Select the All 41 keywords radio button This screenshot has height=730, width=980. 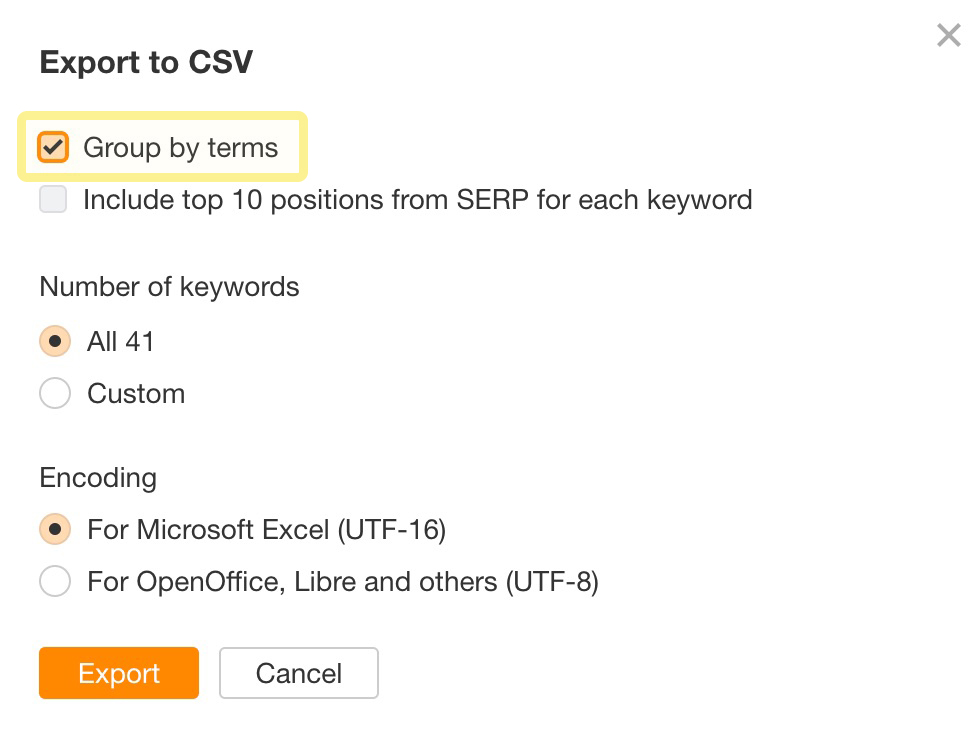(x=55, y=341)
